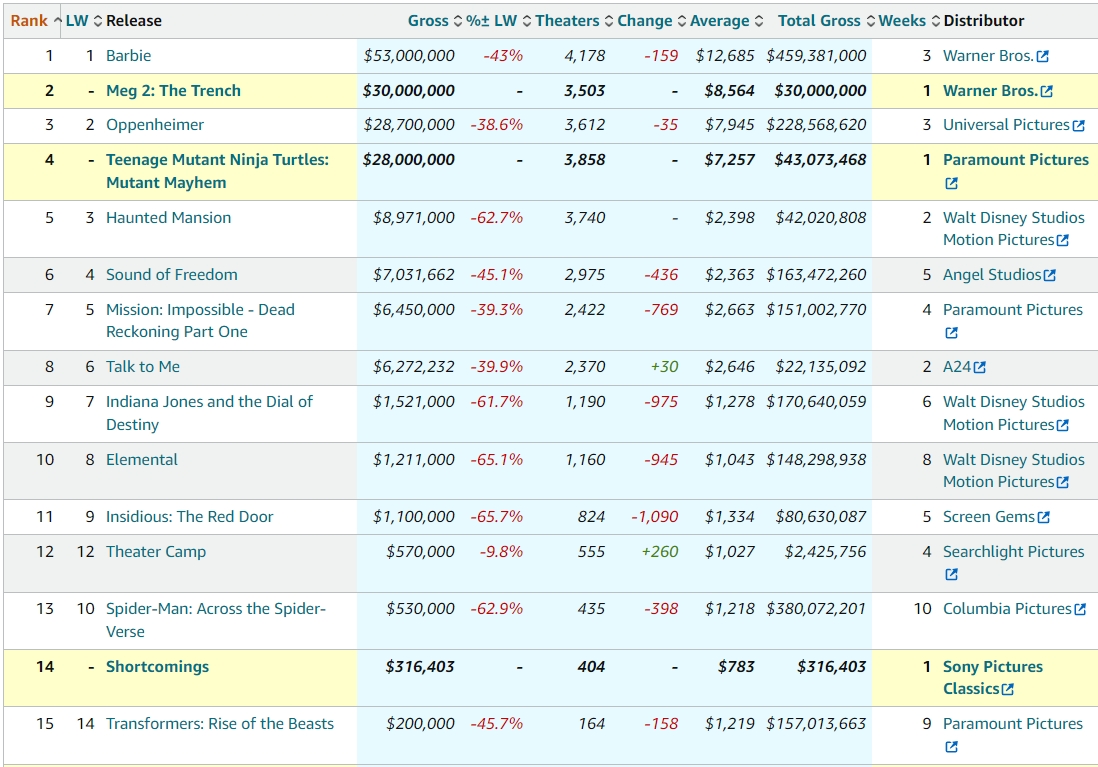The image size is (1098, 767).
Task: Open external link icon beside Screen Gems
Action: click(x=1043, y=517)
